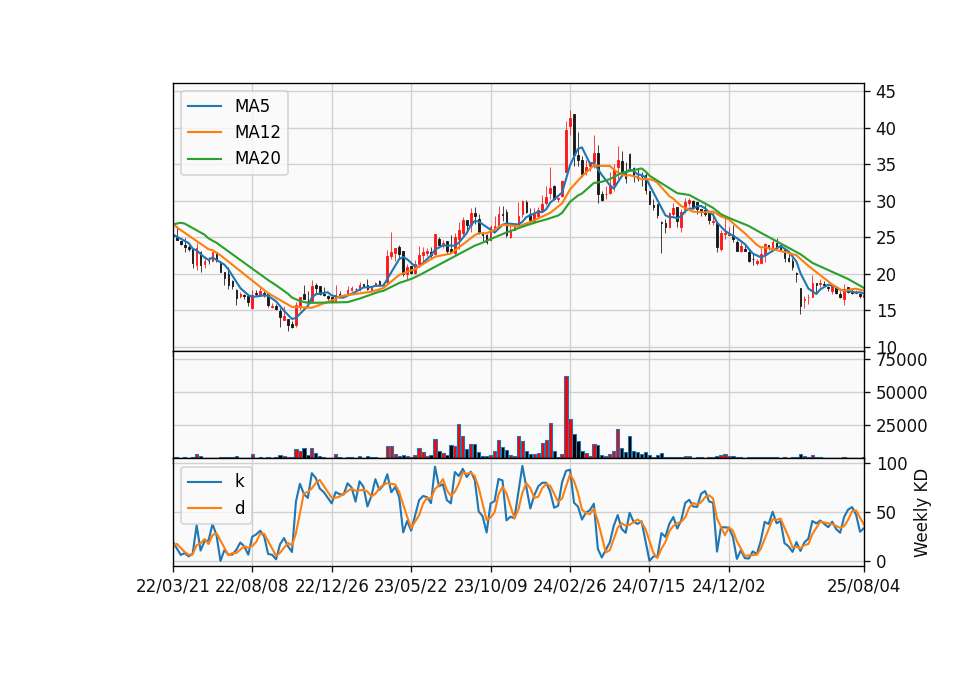Screen dimensions: 960x690
Task: Click the MA20 legend label
Action: [x=257, y=158]
